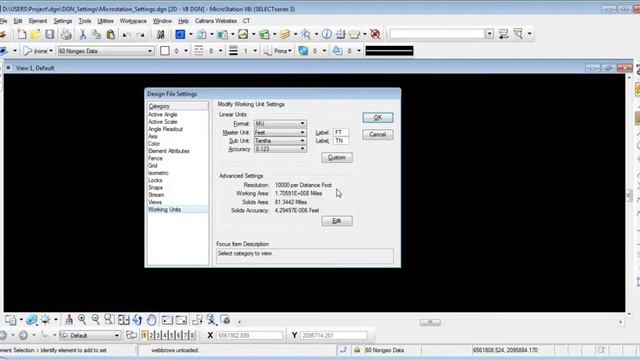Click the Element Information (i) icon
The height and width of the screenshot is (360, 640).
click(x=327, y=34)
